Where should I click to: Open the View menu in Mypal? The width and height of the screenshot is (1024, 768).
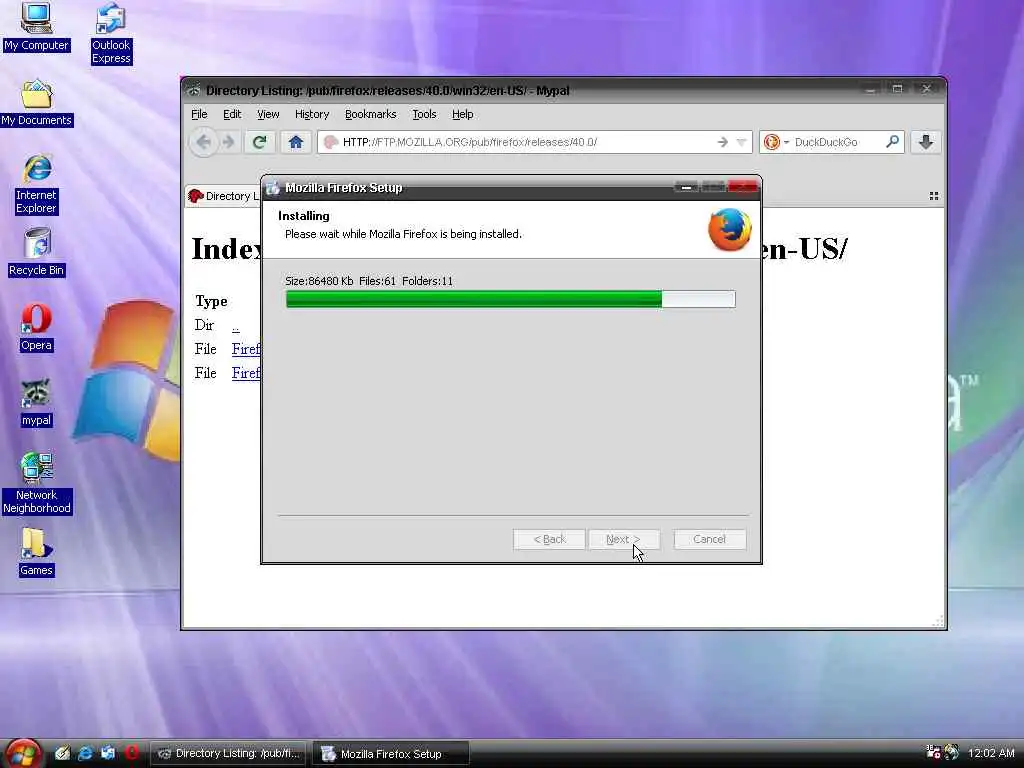(268, 114)
